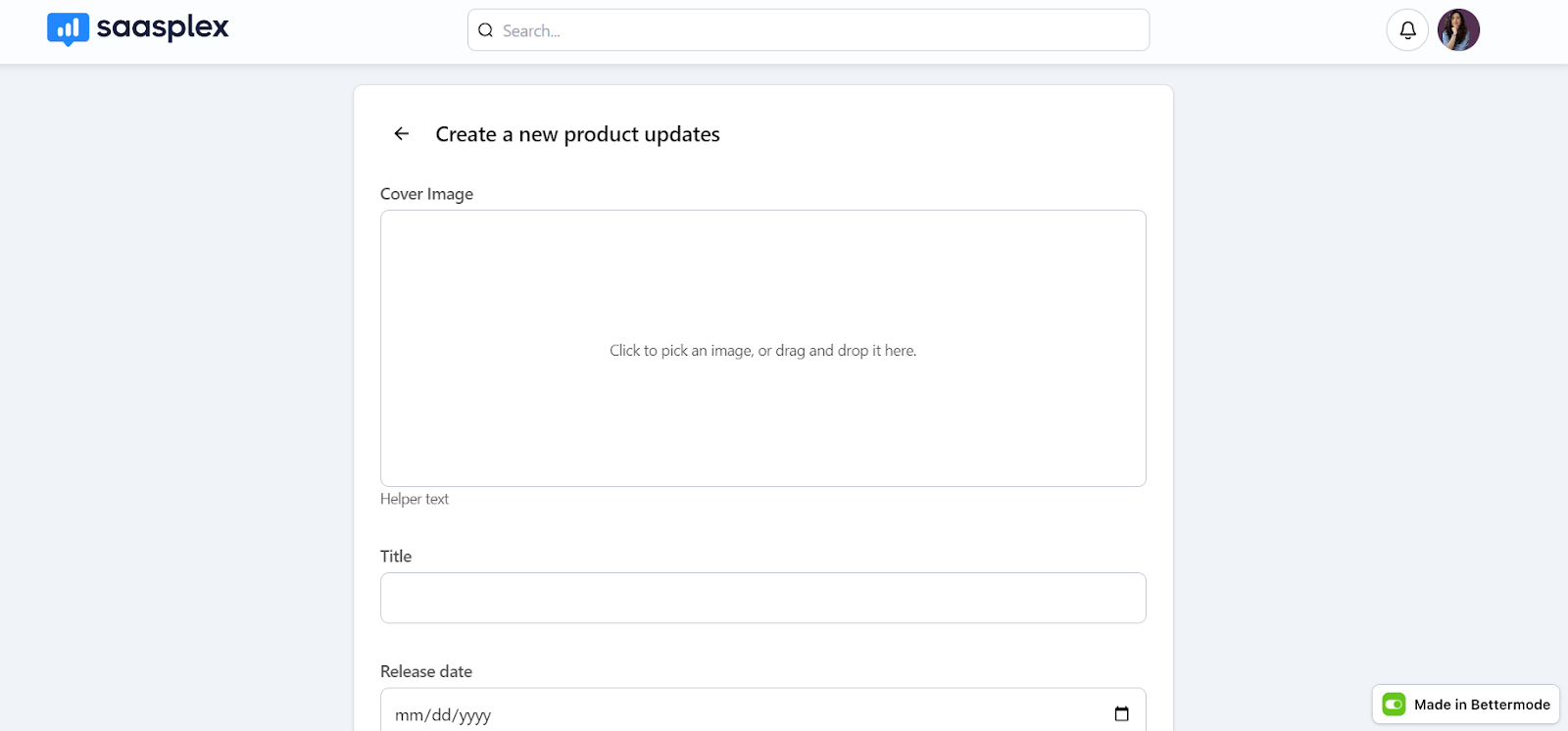Click the 'Release date' label
Image resolution: width=1568 pixels, height=731 pixels.
click(426, 671)
